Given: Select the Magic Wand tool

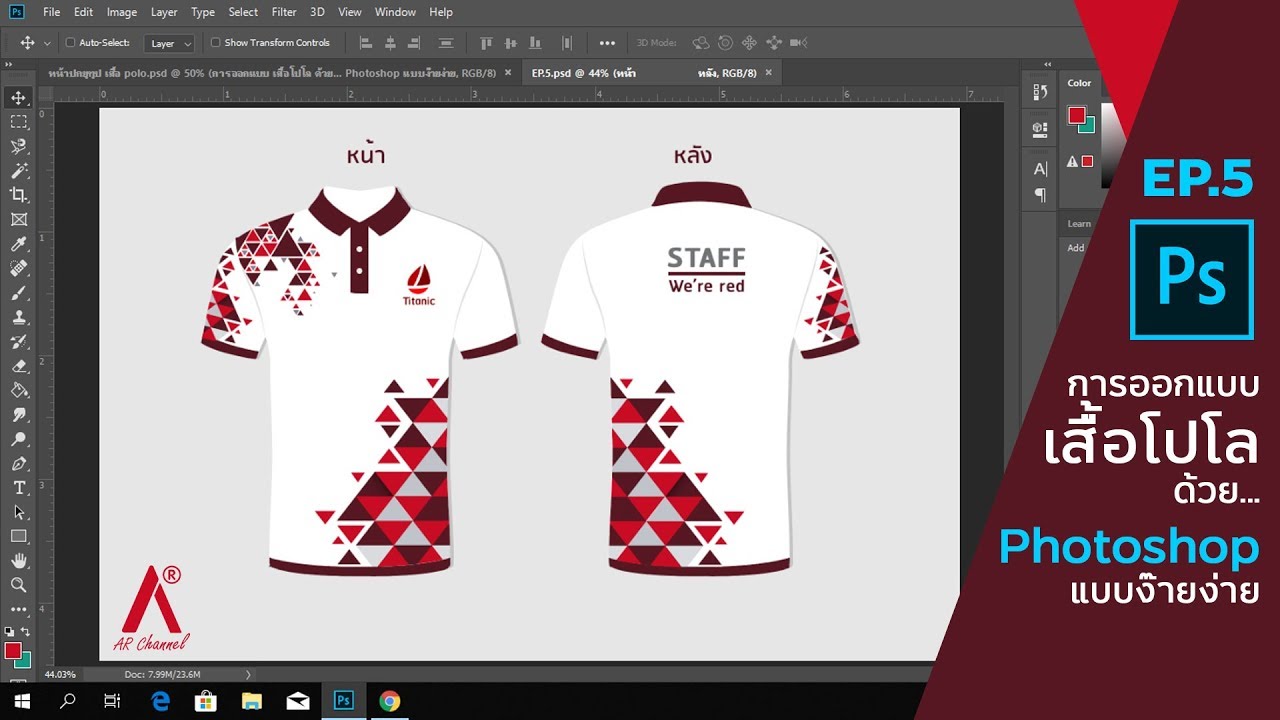Looking at the screenshot, I should (x=19, y=171).
